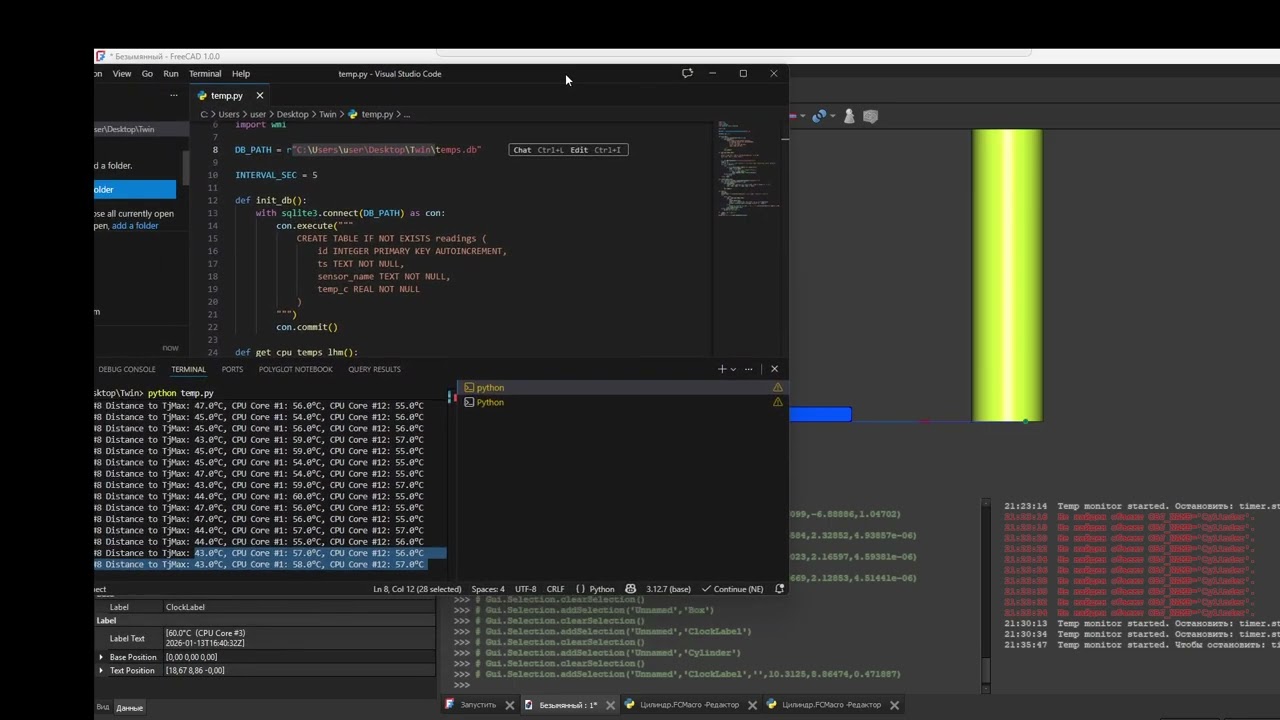Screen dimensions: 1280x720
Task: Click 'Users' in the breadcrumb path
Action: pyautogui.click(x=229, y=115)
